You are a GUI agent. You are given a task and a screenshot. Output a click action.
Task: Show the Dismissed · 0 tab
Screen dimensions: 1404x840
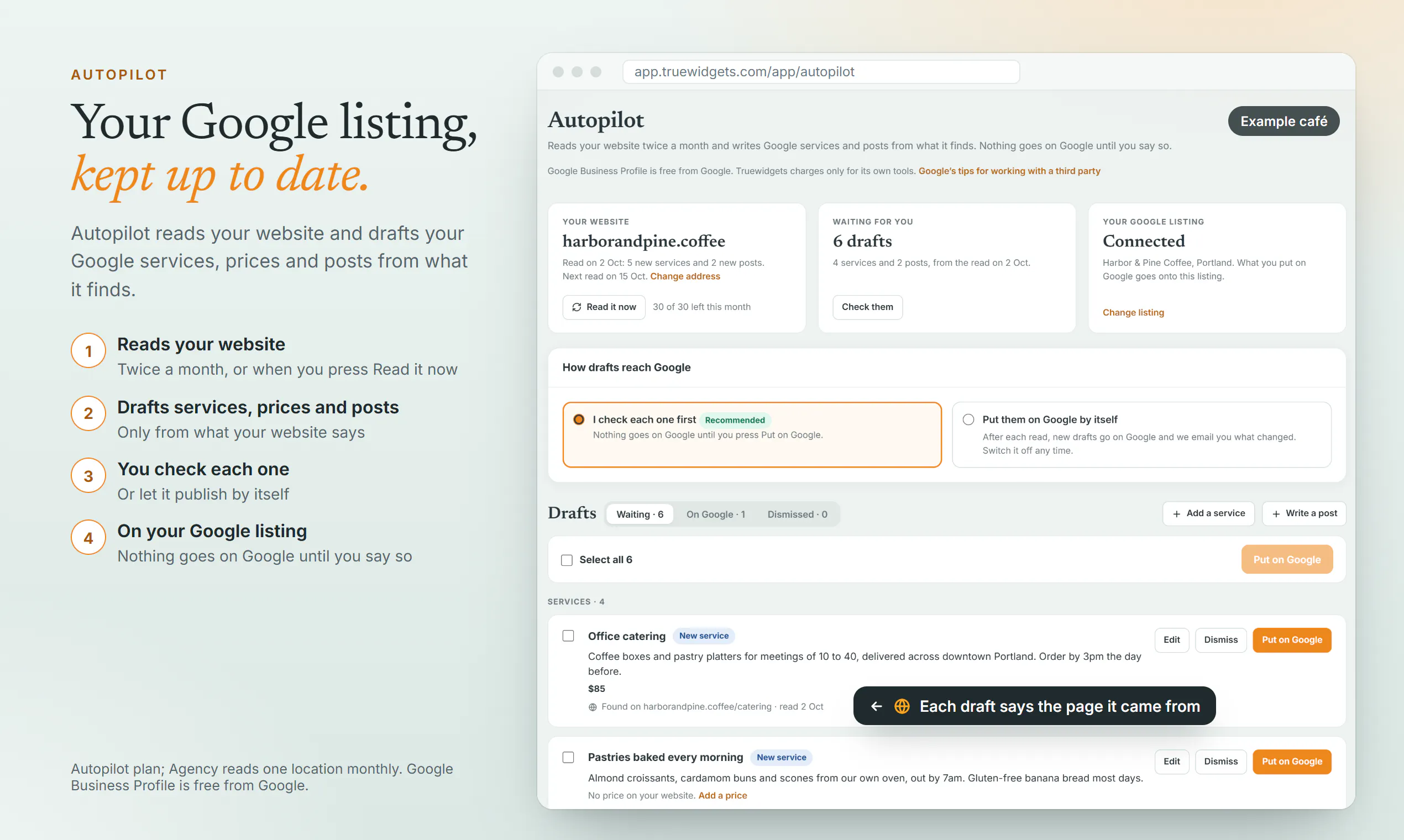click(797, 514)
